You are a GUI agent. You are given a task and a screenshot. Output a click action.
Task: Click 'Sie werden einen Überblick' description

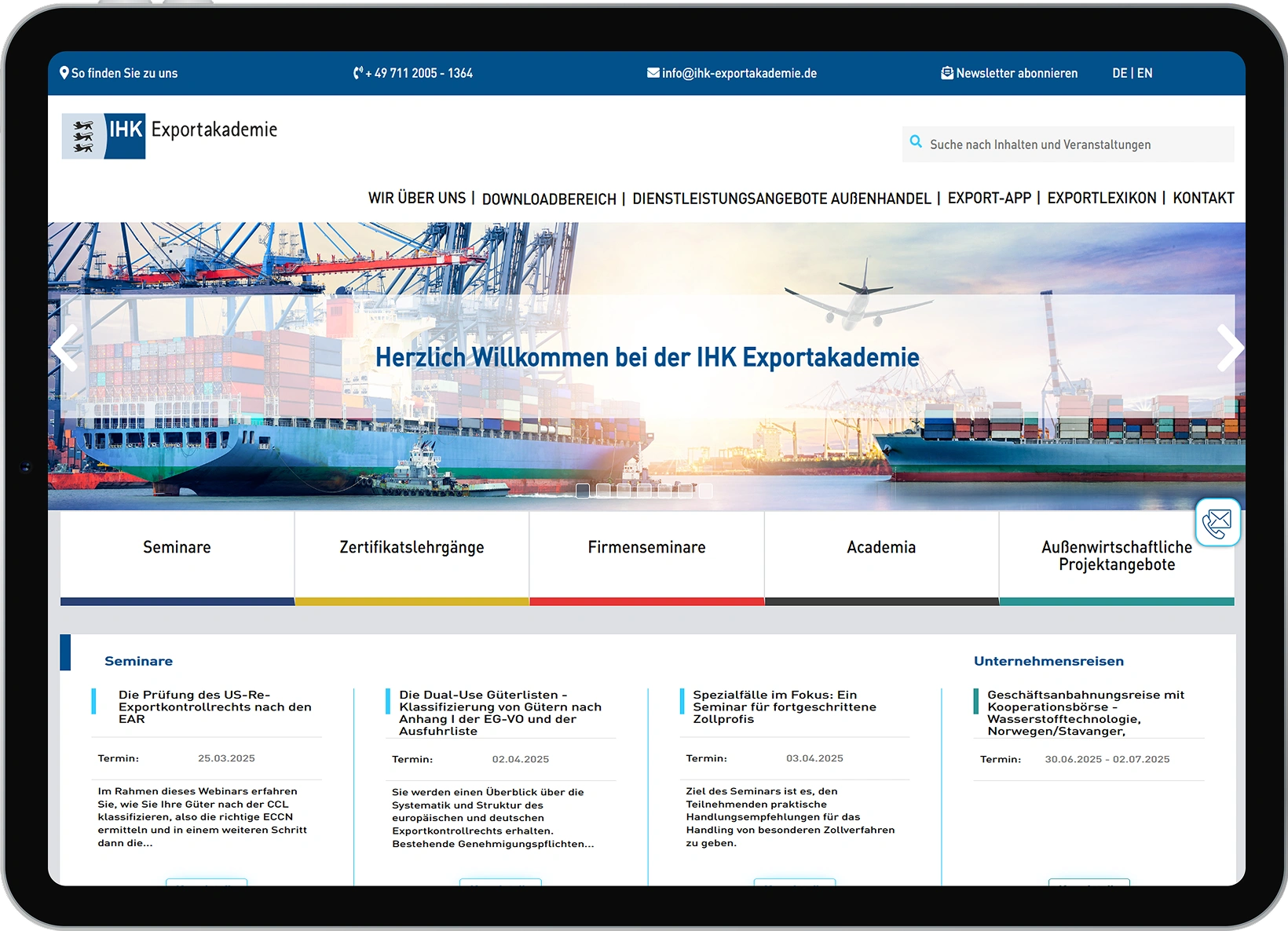(x=493, y=818)
